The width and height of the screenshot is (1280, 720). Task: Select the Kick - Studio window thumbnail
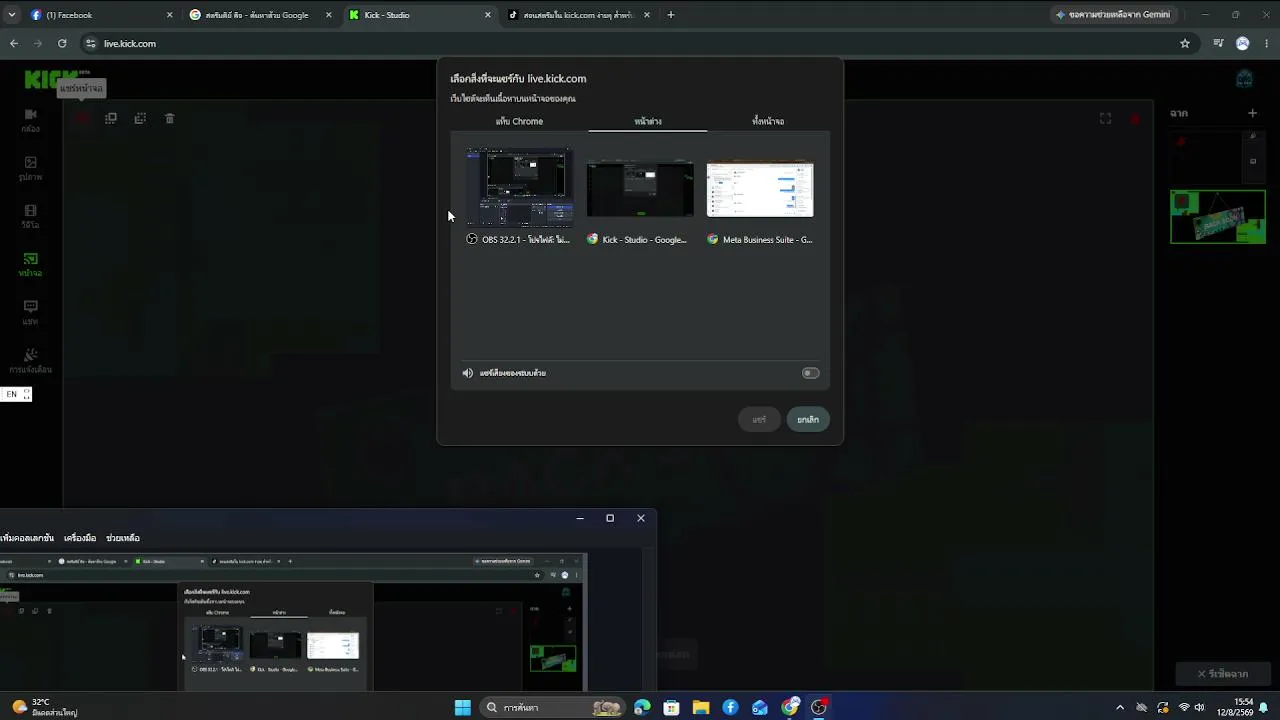pyautogui.click(x=640, y=196)
